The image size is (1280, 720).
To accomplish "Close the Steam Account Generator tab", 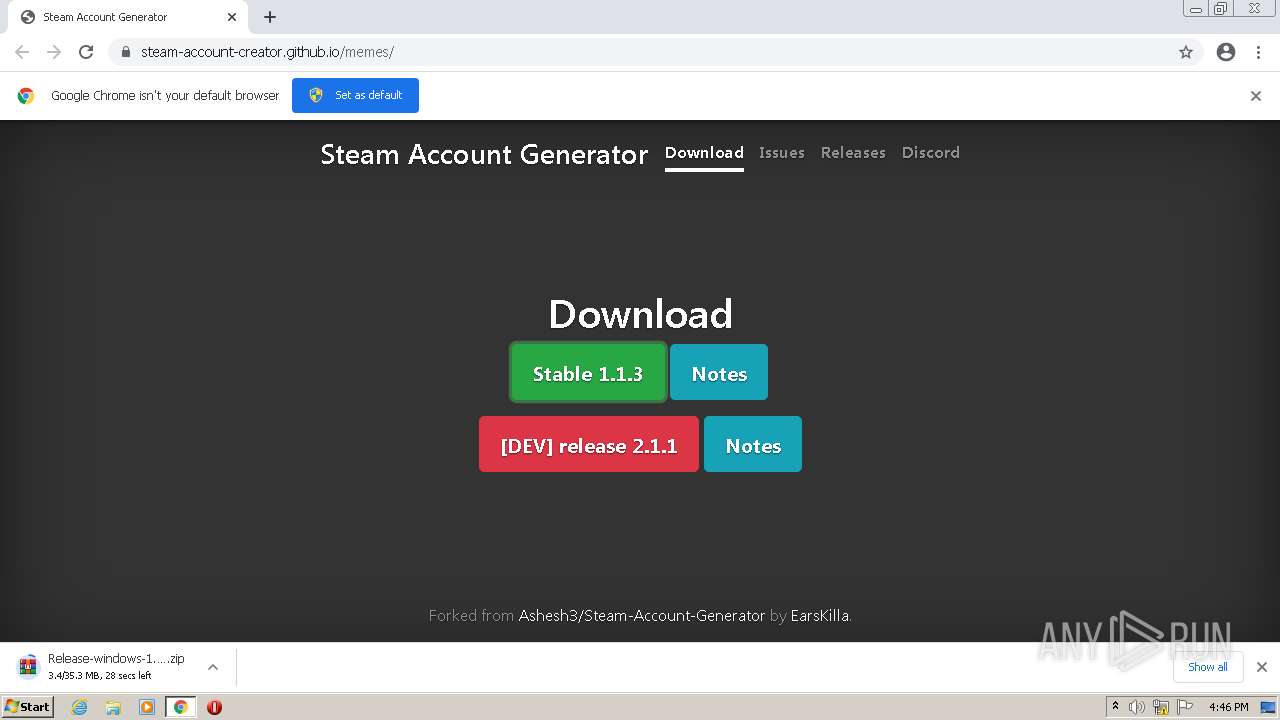I will point(232,17).
